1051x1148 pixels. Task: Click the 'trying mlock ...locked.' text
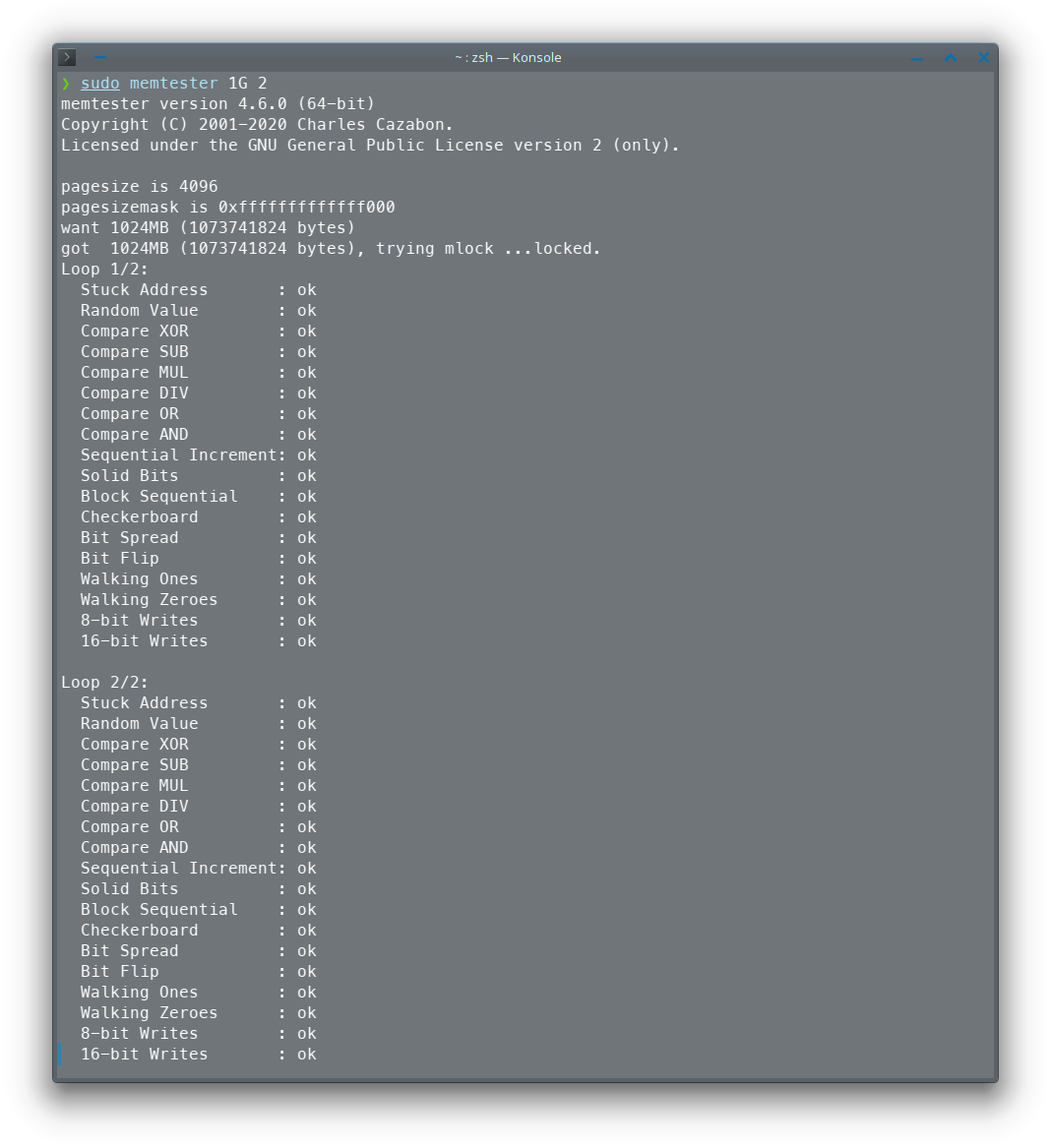488,249
